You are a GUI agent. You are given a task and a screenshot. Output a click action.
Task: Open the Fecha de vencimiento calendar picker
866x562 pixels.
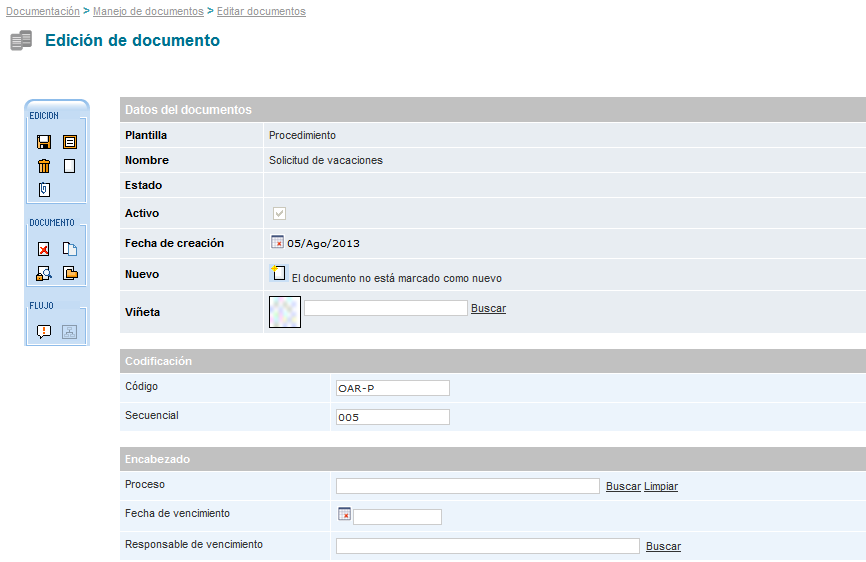(344, 514)
